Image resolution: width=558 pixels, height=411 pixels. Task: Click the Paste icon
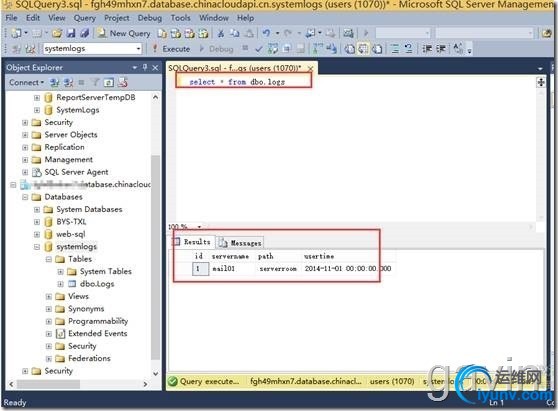249,33
